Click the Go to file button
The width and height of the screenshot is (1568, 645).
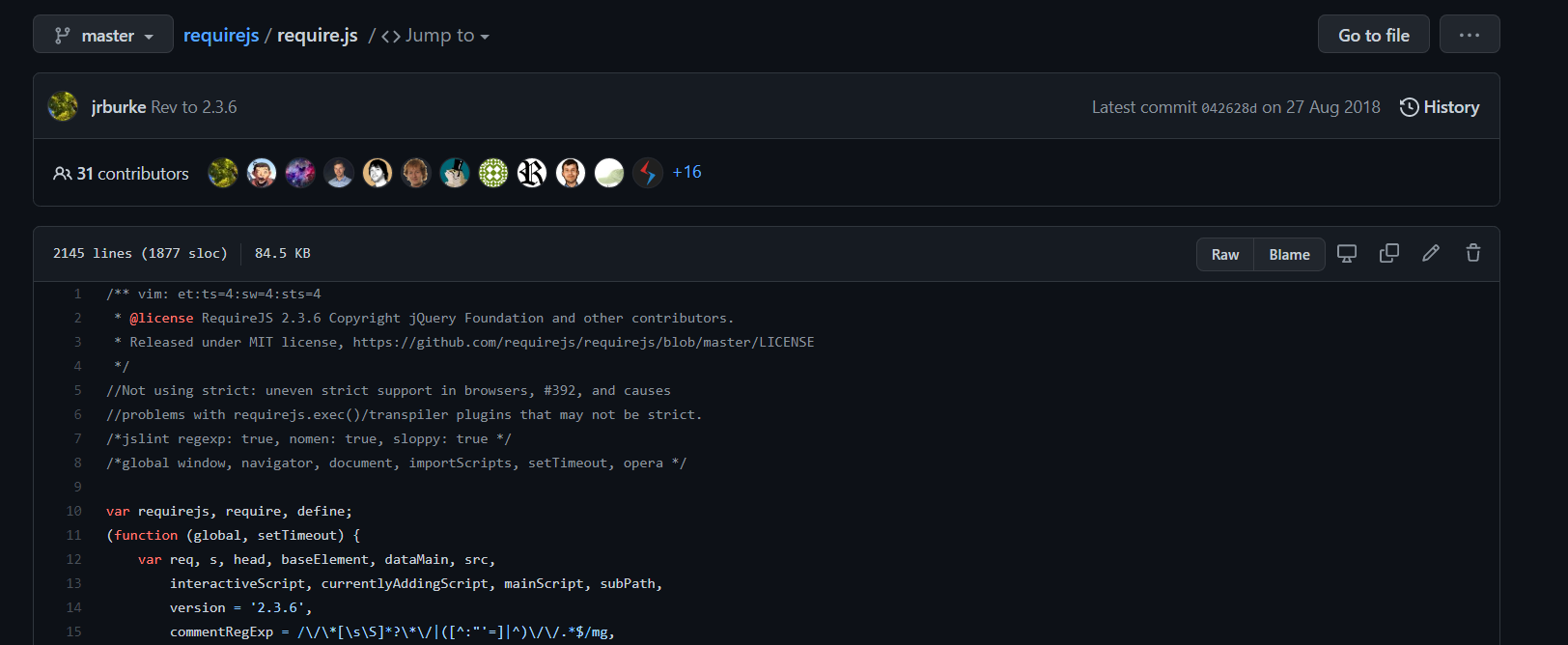point(1373,35)
